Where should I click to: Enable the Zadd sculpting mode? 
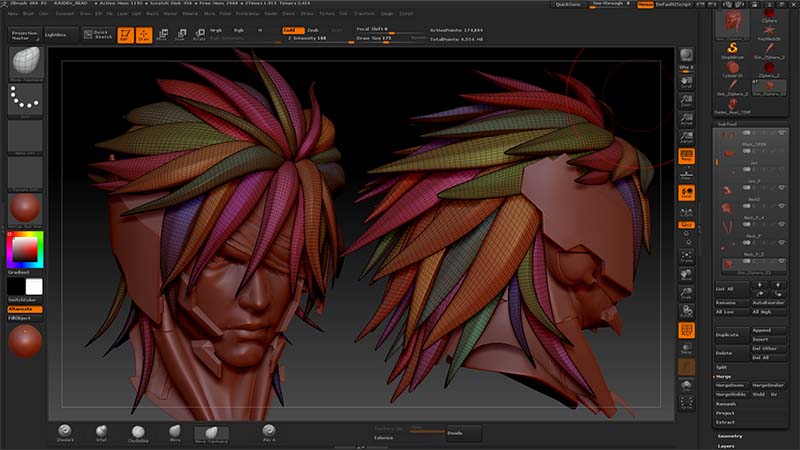click(292, 30)
